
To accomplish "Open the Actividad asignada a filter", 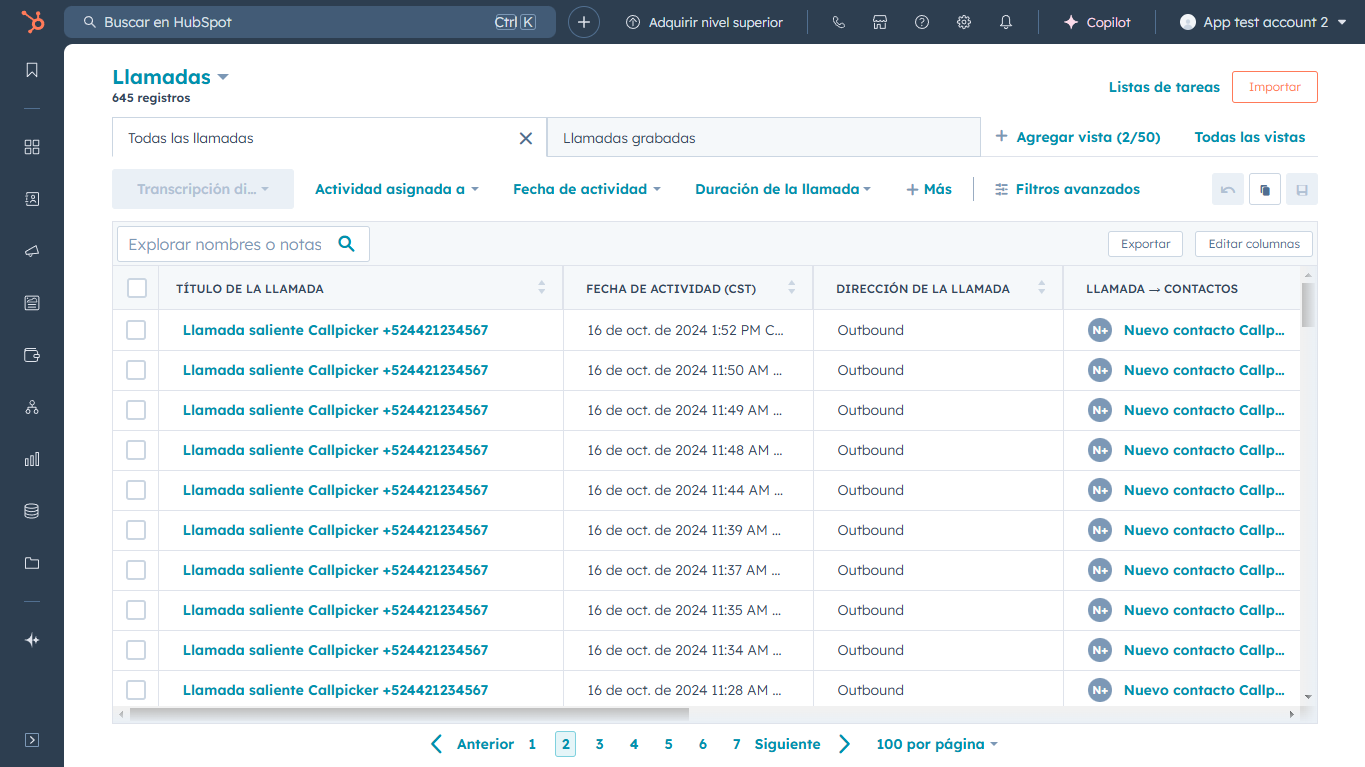I will [x=397, y=189].
